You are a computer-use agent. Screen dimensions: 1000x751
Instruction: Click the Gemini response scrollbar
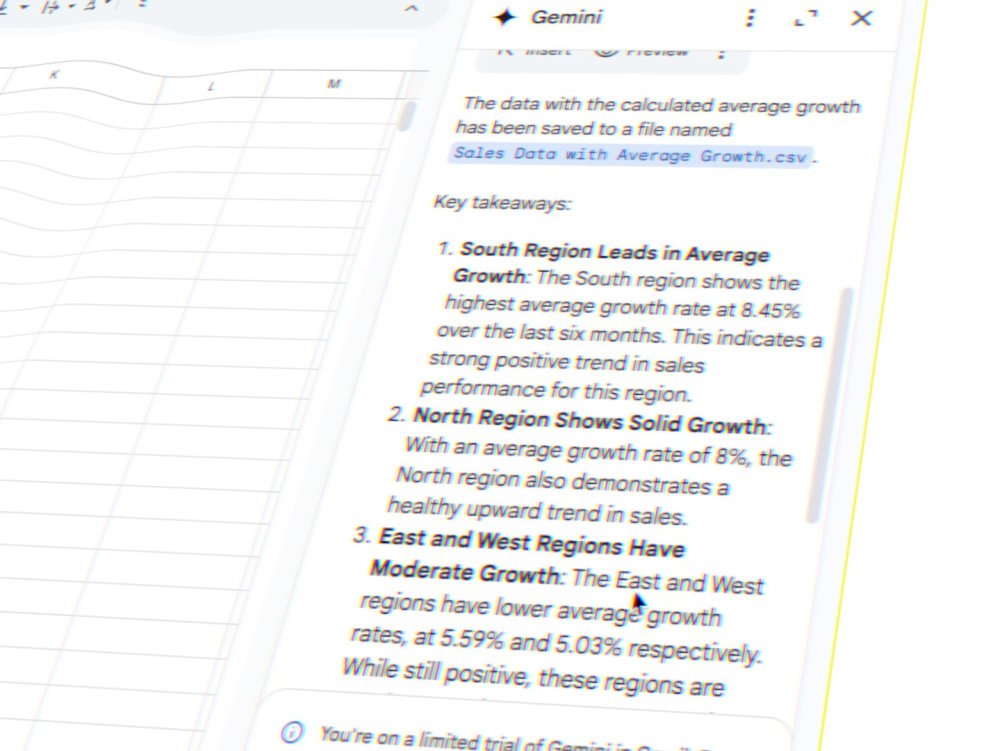(830, 405)
